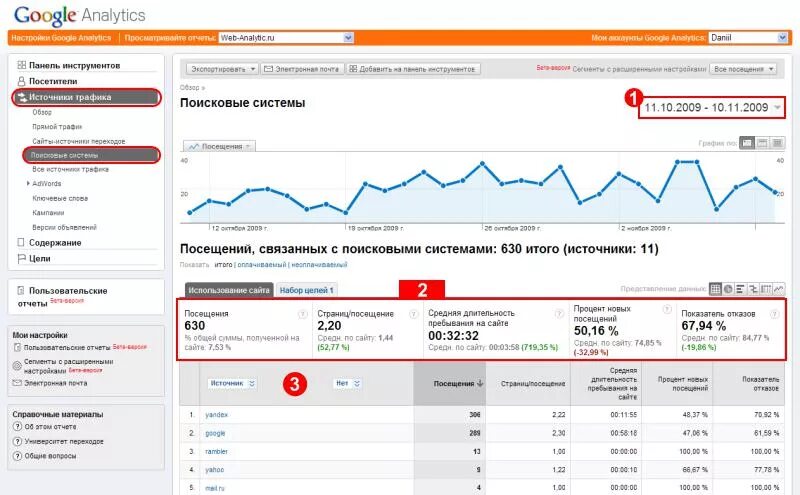This screenshot has width=800, height=495.
Task: Open Содержание menu section
Action: [55, 243]
